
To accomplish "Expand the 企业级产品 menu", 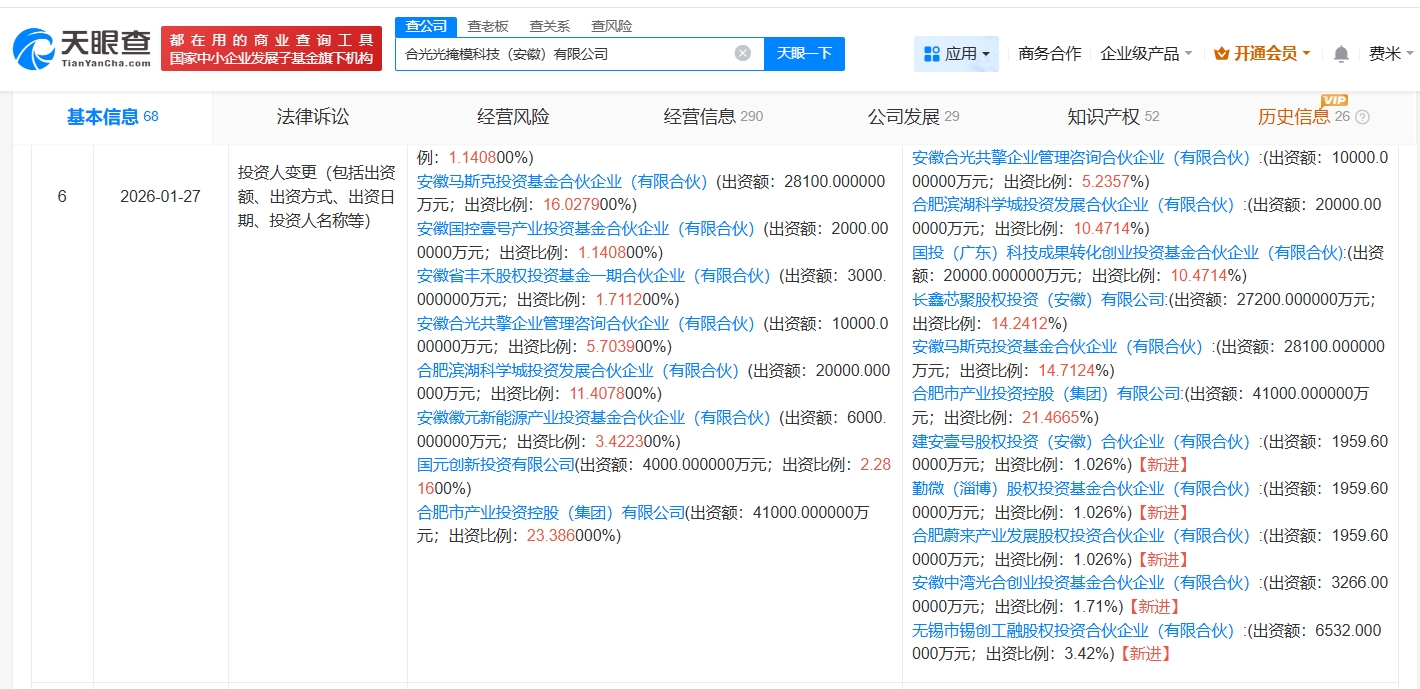I will pyautogui.click(x=1146, y=54).
